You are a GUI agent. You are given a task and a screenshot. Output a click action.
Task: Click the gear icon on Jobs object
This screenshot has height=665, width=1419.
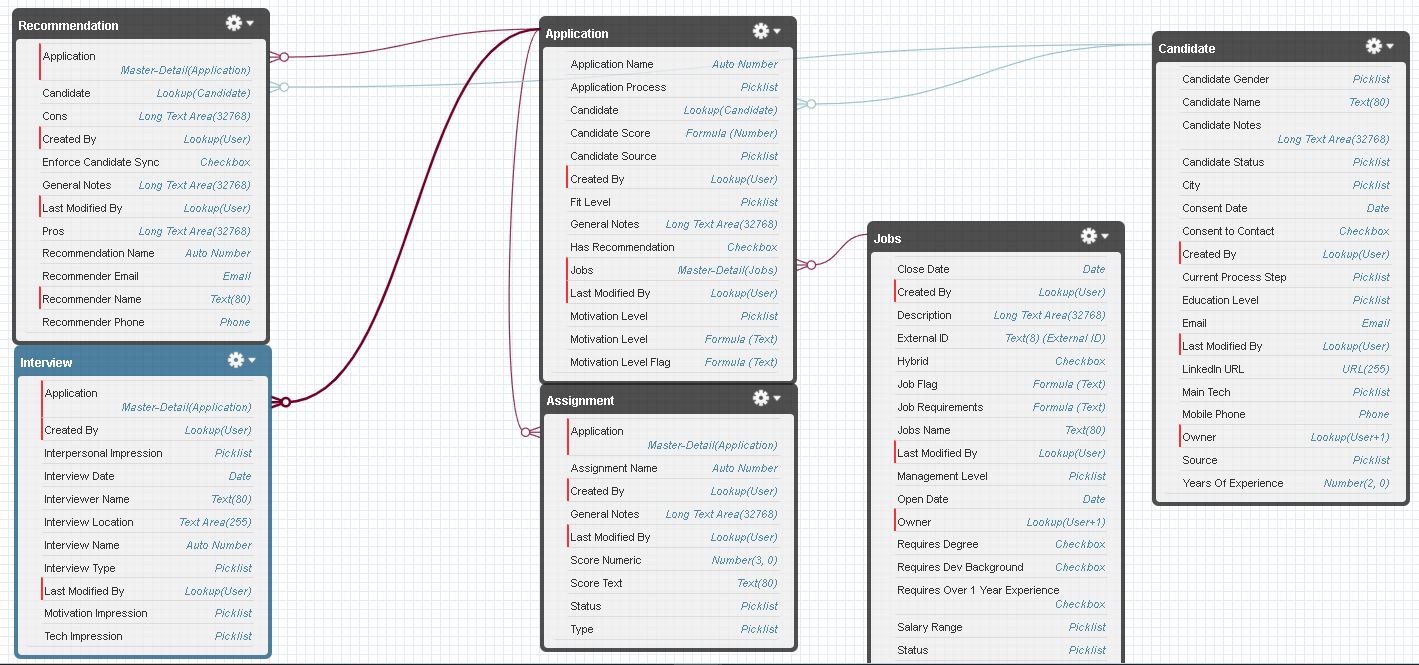click(x=1094, y=237)
